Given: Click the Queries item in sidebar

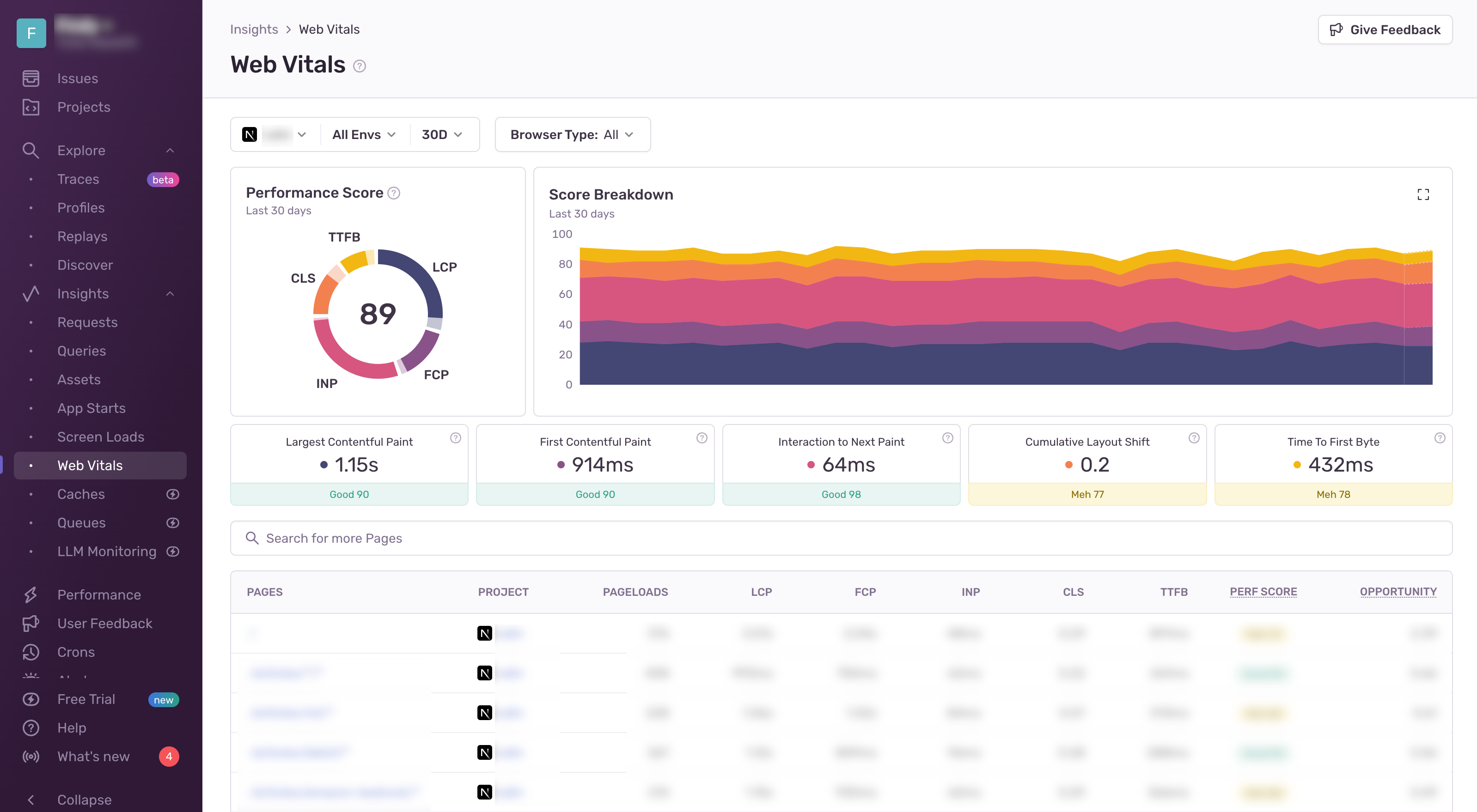Looking at the screenshot, I should [x=81, y=351].
